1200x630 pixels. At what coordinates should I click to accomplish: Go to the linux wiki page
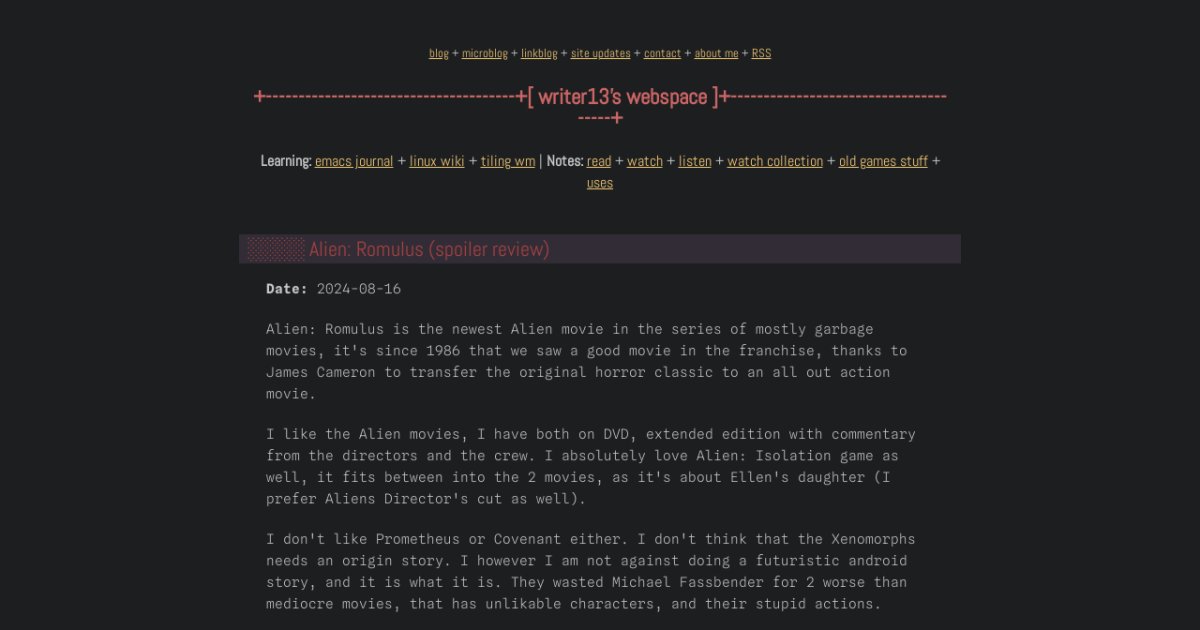point(437,161)
